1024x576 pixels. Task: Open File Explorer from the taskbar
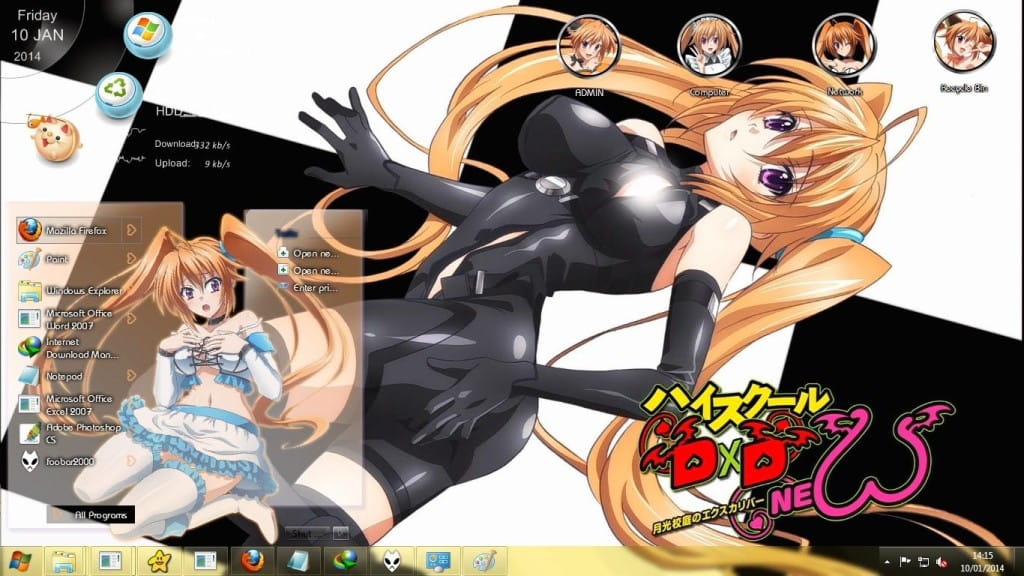coord(64,561)
